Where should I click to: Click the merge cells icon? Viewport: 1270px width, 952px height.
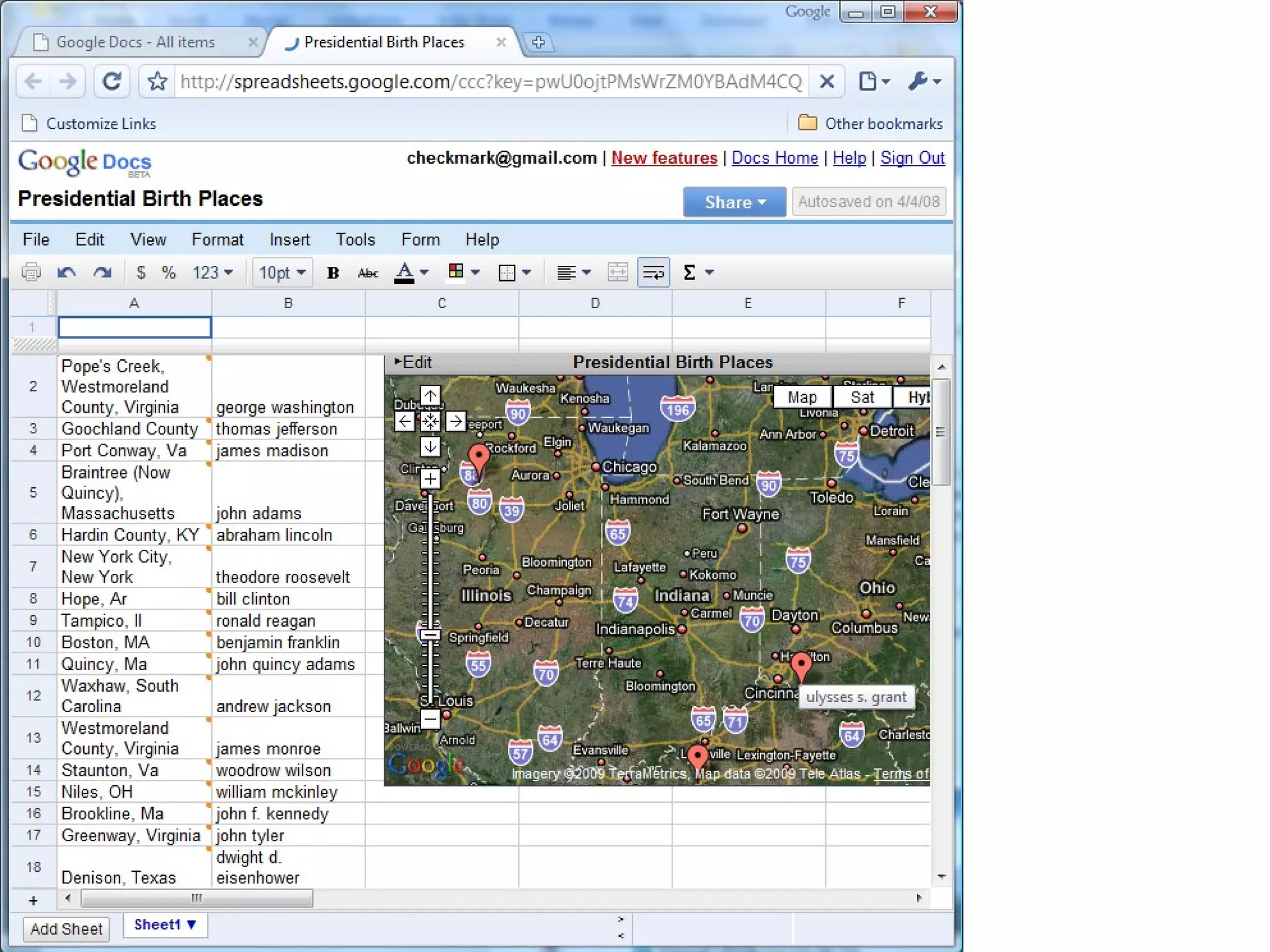pos(617,272)
